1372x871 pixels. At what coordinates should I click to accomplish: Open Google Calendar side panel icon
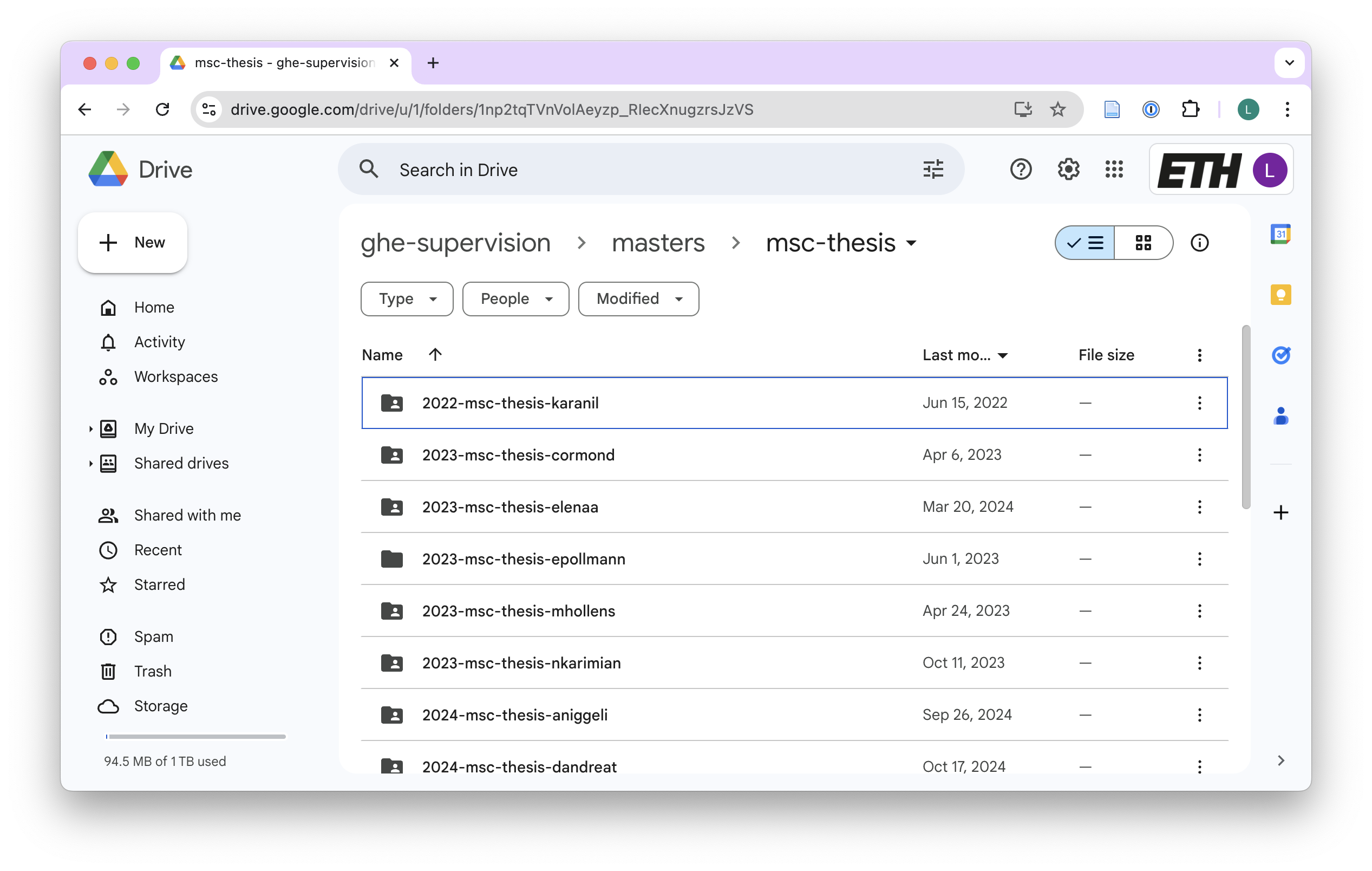(1280, 235)
